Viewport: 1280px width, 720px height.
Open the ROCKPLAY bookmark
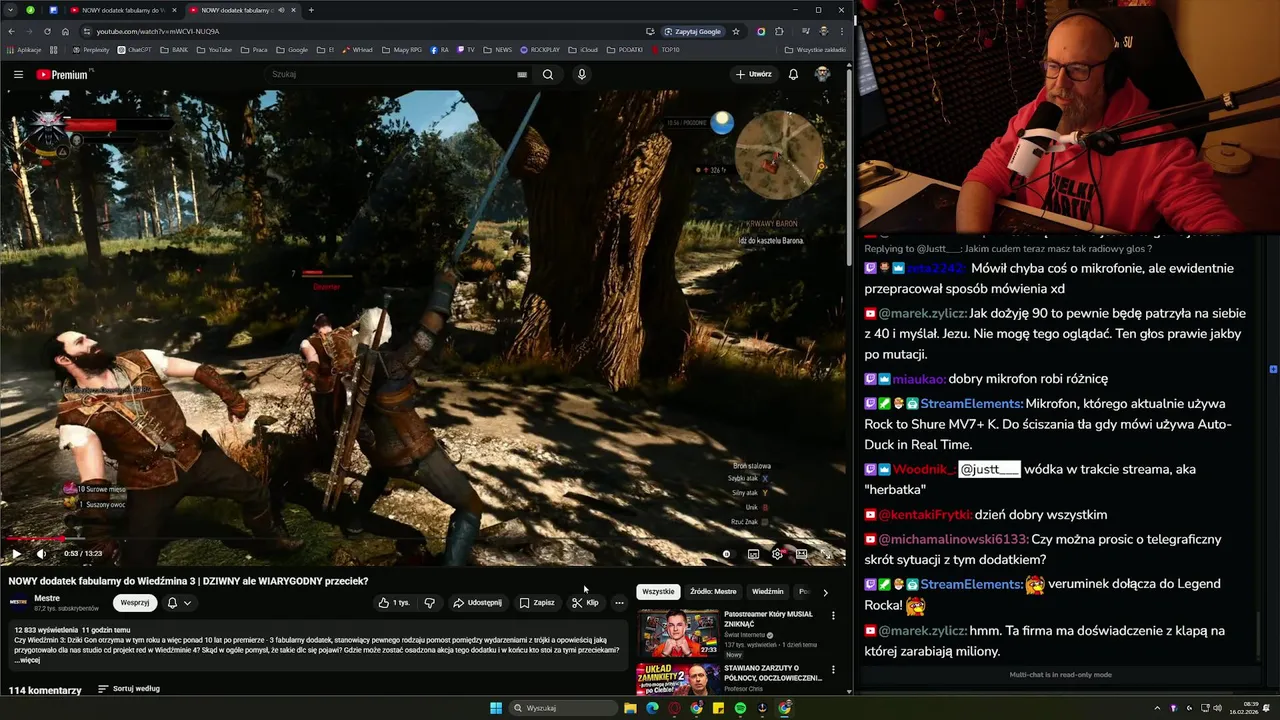click(x=540, y=49)
